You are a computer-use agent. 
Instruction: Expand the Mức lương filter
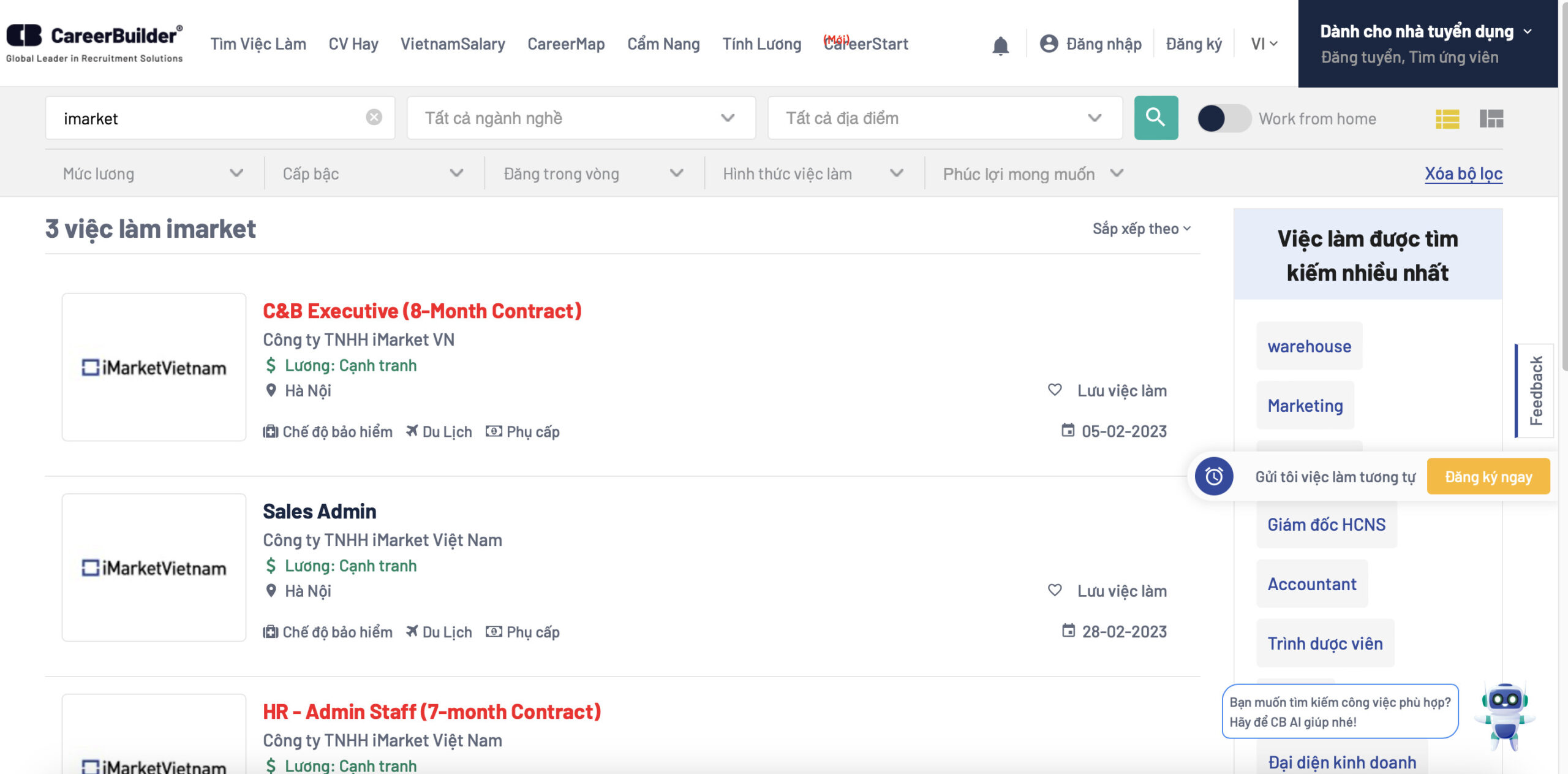tap(153, 173)
